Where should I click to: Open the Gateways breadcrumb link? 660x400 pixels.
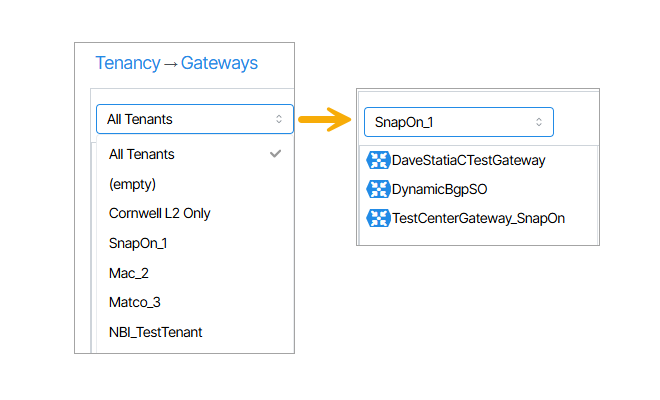(219, 63)
